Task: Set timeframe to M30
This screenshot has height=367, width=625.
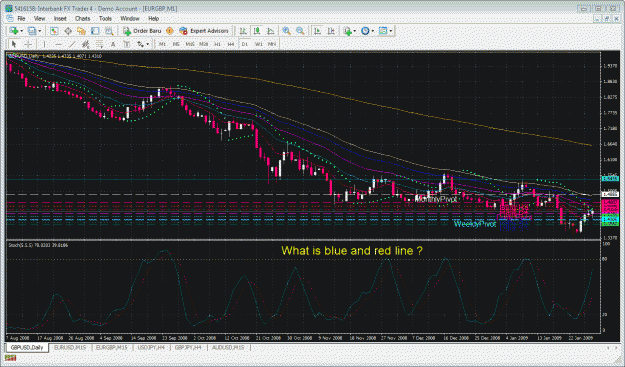Action: [x=204, y=44]
